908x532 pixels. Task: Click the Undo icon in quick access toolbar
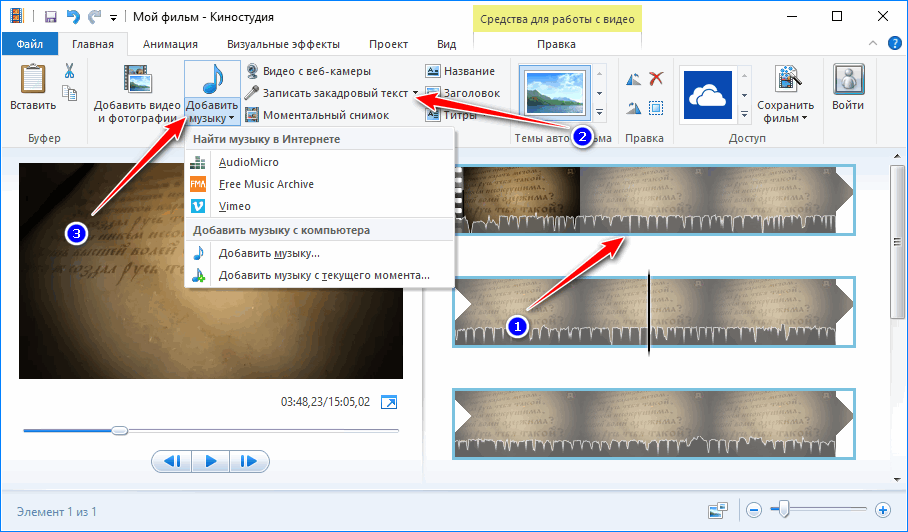73,17
